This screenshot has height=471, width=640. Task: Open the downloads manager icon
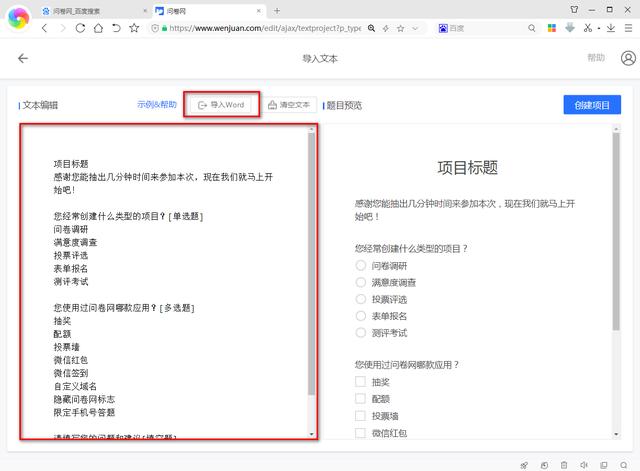(x=611, y=28)
